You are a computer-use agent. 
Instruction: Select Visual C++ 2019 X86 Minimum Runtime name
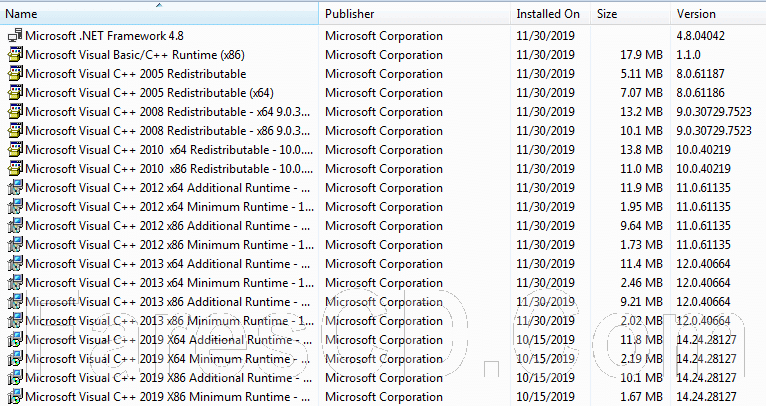coord(168,397)
